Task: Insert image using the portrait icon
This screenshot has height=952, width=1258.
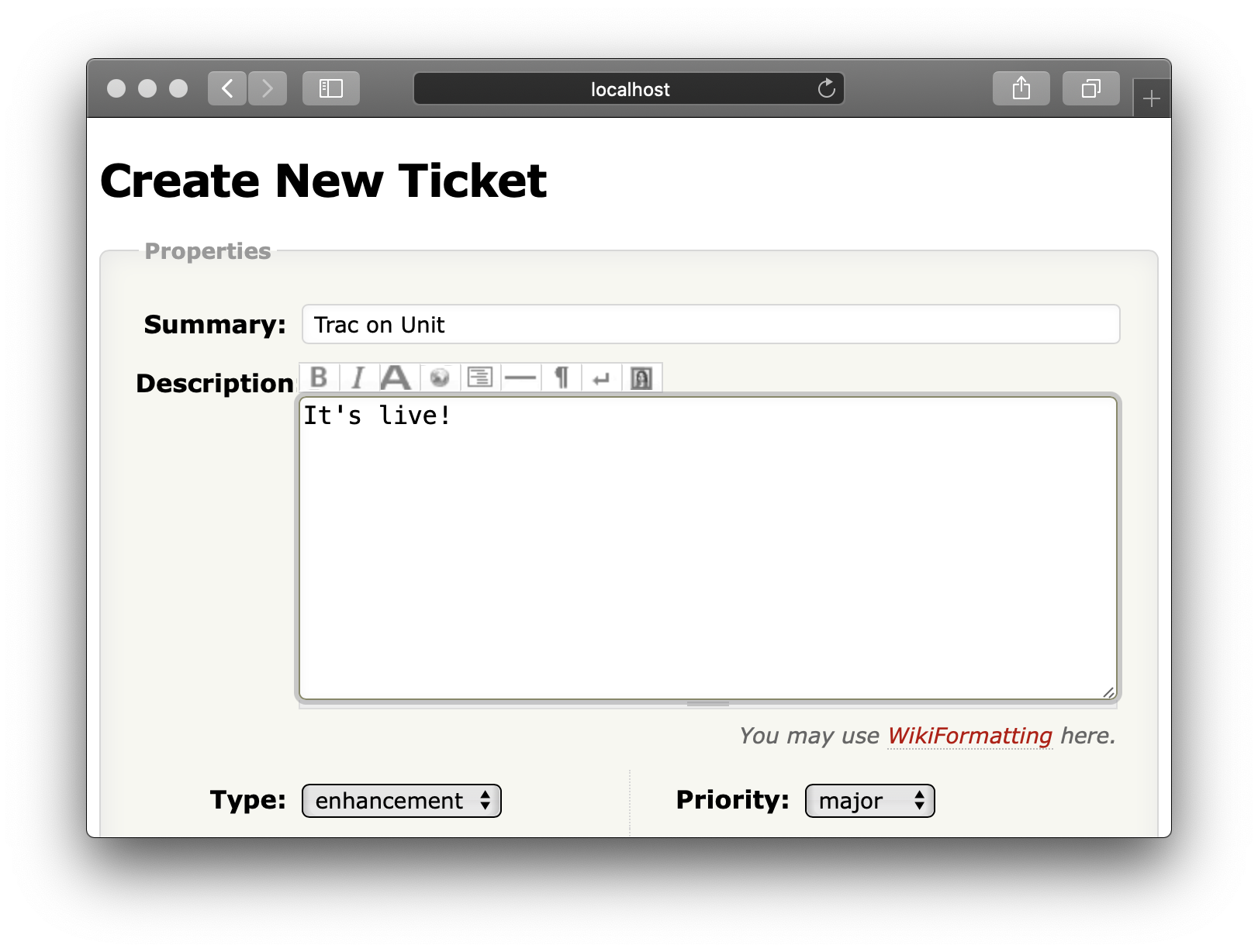Action: click(641, 378)
